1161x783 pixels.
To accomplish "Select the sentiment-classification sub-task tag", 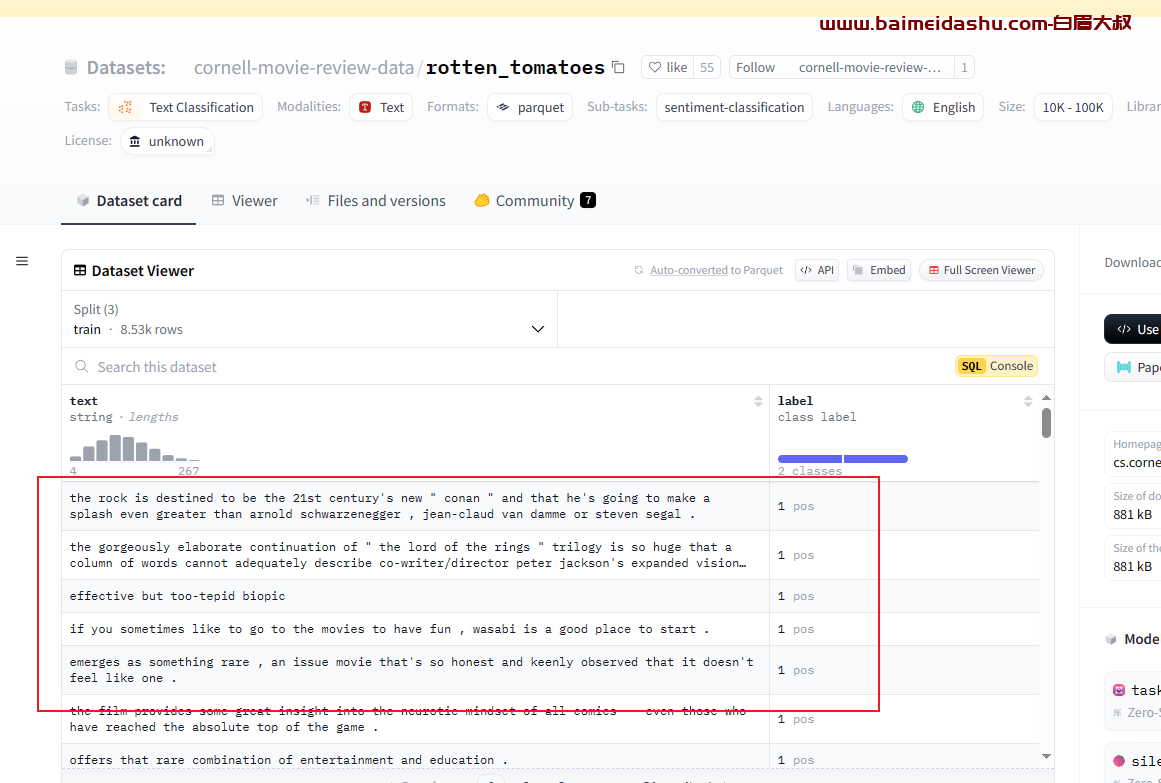I will click(x=734, y=107).
